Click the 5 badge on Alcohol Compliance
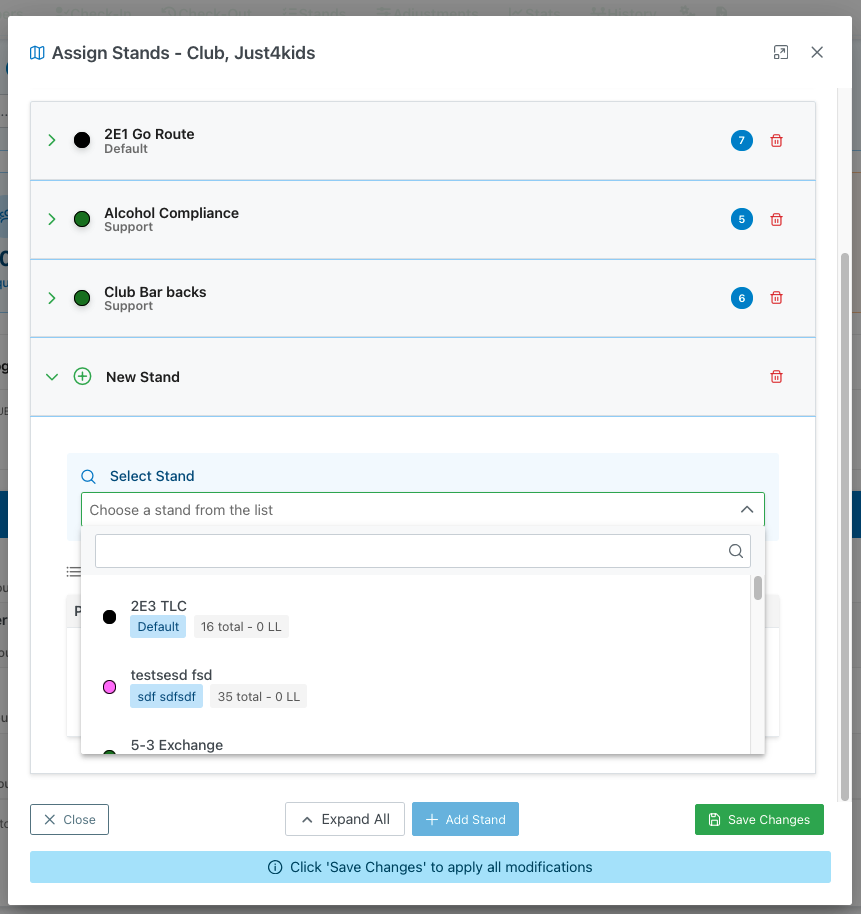The width and height of the screenshot is (861, 914). click(x=741, y=219)
